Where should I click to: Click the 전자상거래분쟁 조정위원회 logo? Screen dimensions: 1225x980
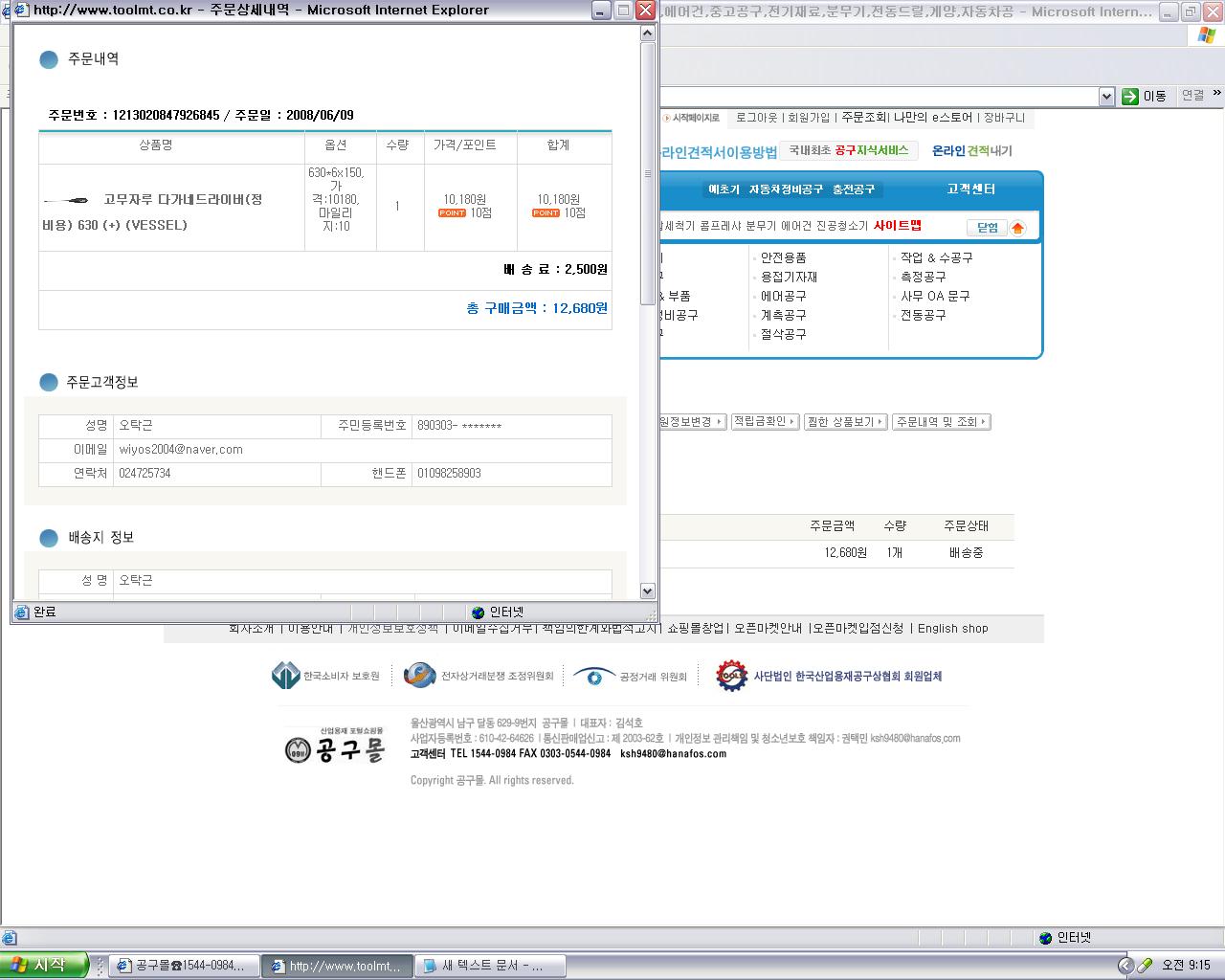[x=420, y=676]
